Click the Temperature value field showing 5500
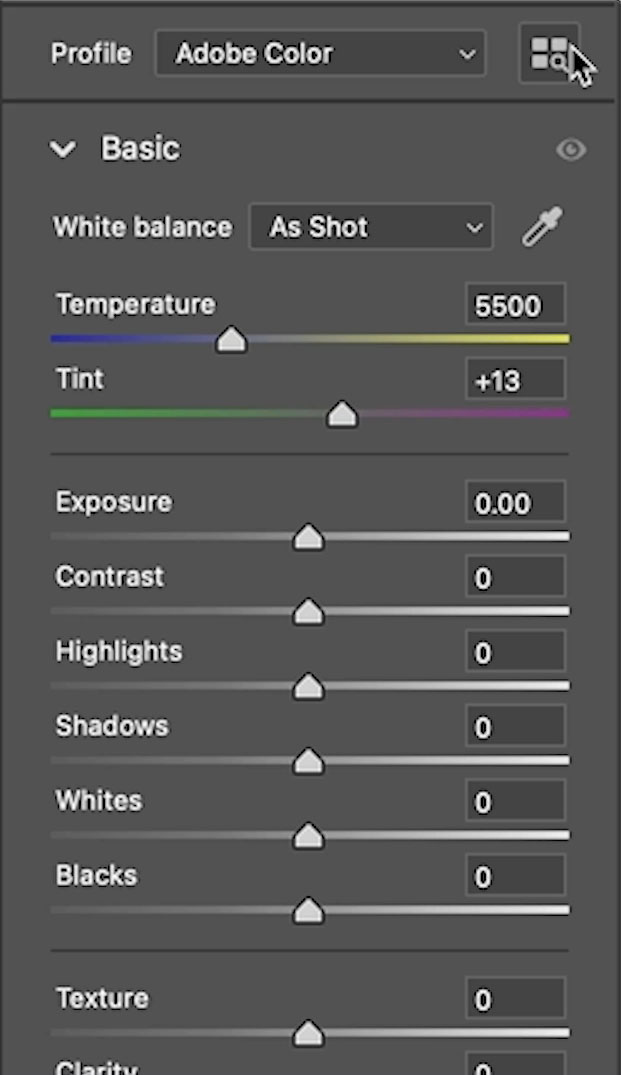The width and height of the screenshot is (621, 1075). pyautogui.click(x=515, y=305)
